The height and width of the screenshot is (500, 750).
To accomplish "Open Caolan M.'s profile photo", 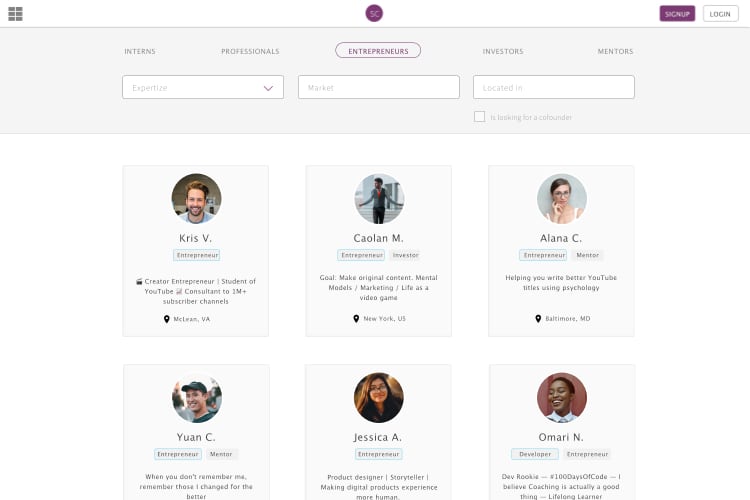I will click(379, 198).
